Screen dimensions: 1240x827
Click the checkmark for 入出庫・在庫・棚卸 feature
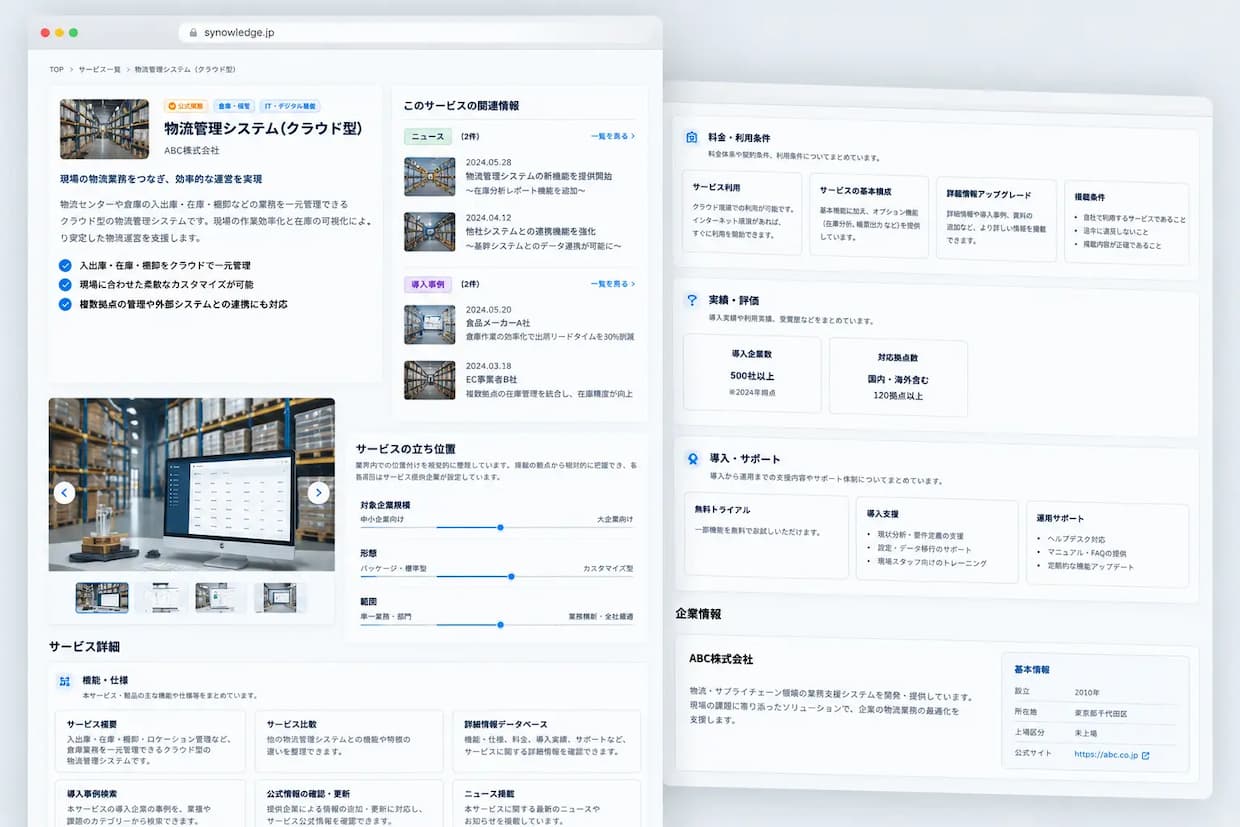65,266
